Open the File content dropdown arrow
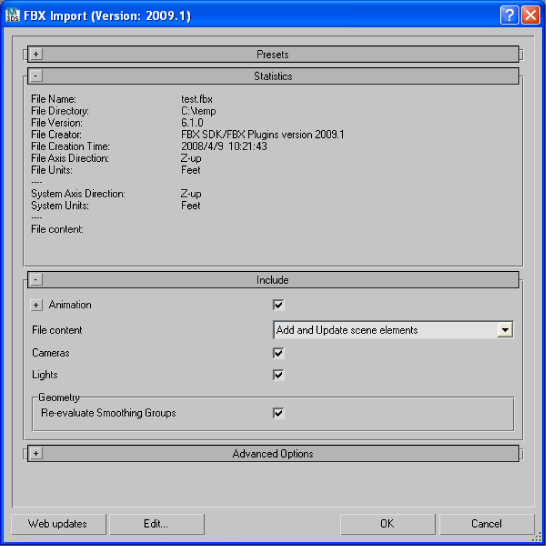Screen dimensions: 546x546 pos(505,329)
